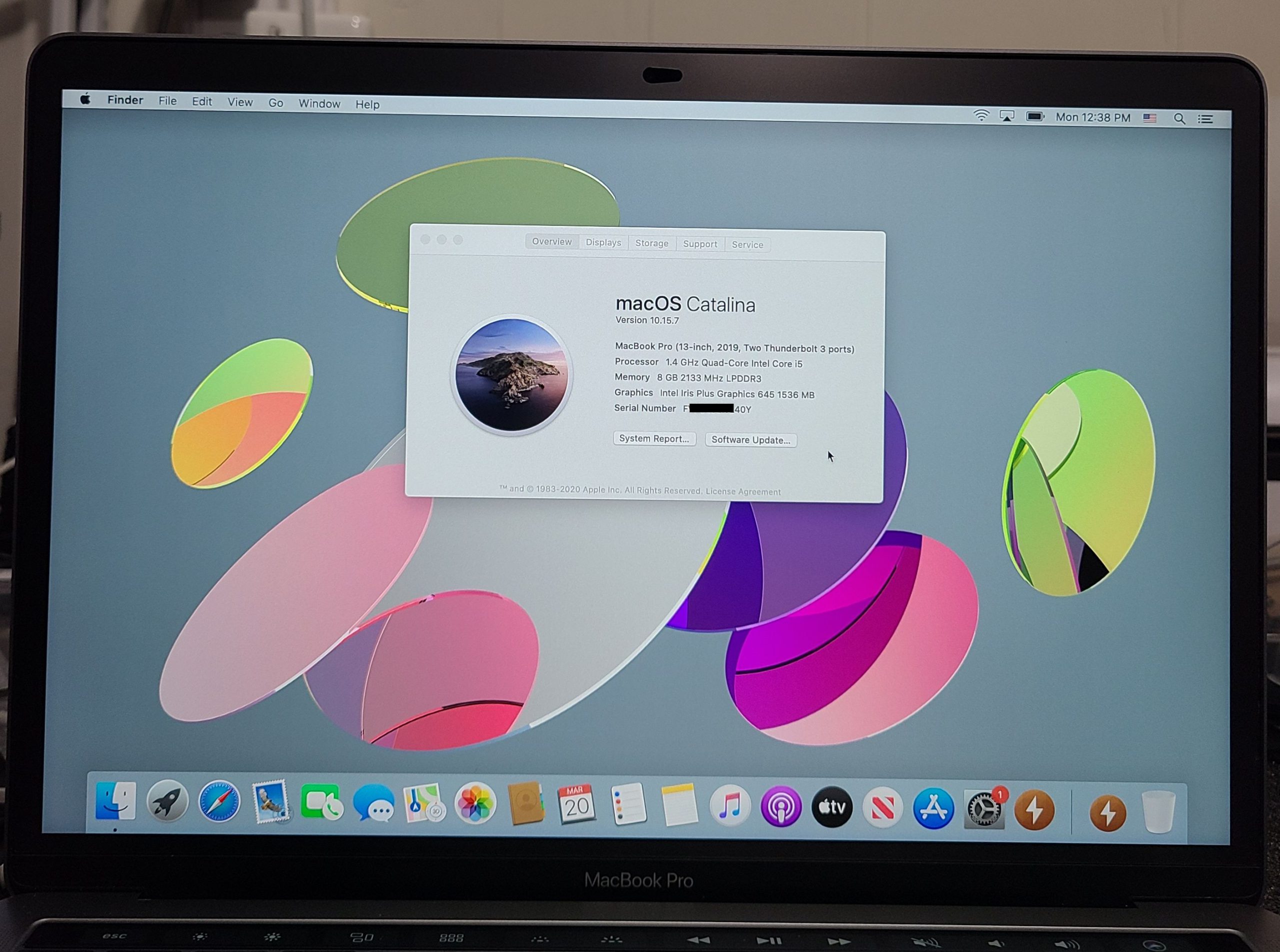Image resolution: width=1280 pixels, height=952 pixels.
Task: Launch the Launchpad rocket icon
Action: tap(167, 801)
